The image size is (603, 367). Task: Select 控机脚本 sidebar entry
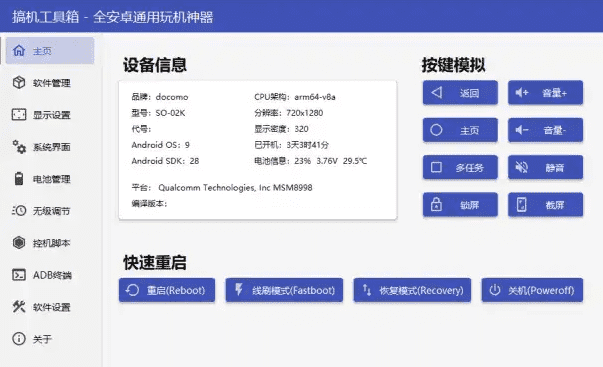point(50,243)
